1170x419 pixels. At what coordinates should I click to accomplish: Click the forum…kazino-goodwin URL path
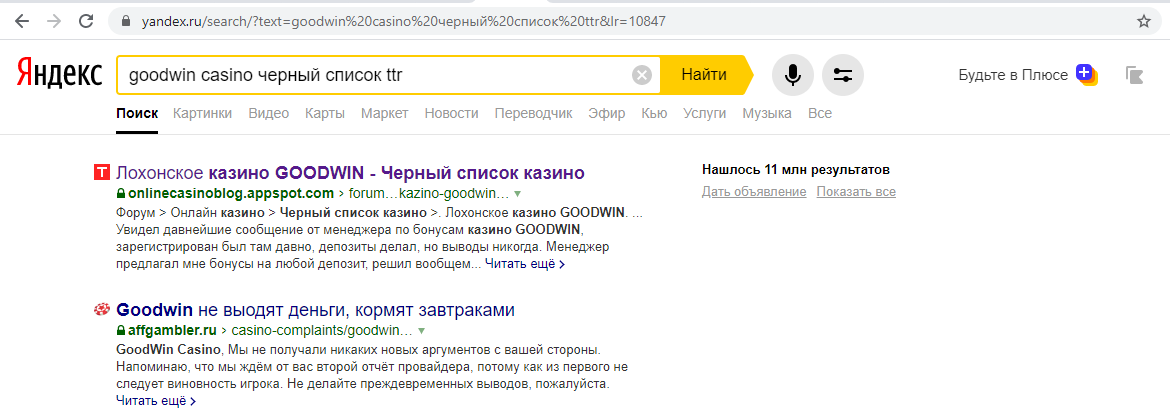(x=428, y=194)
